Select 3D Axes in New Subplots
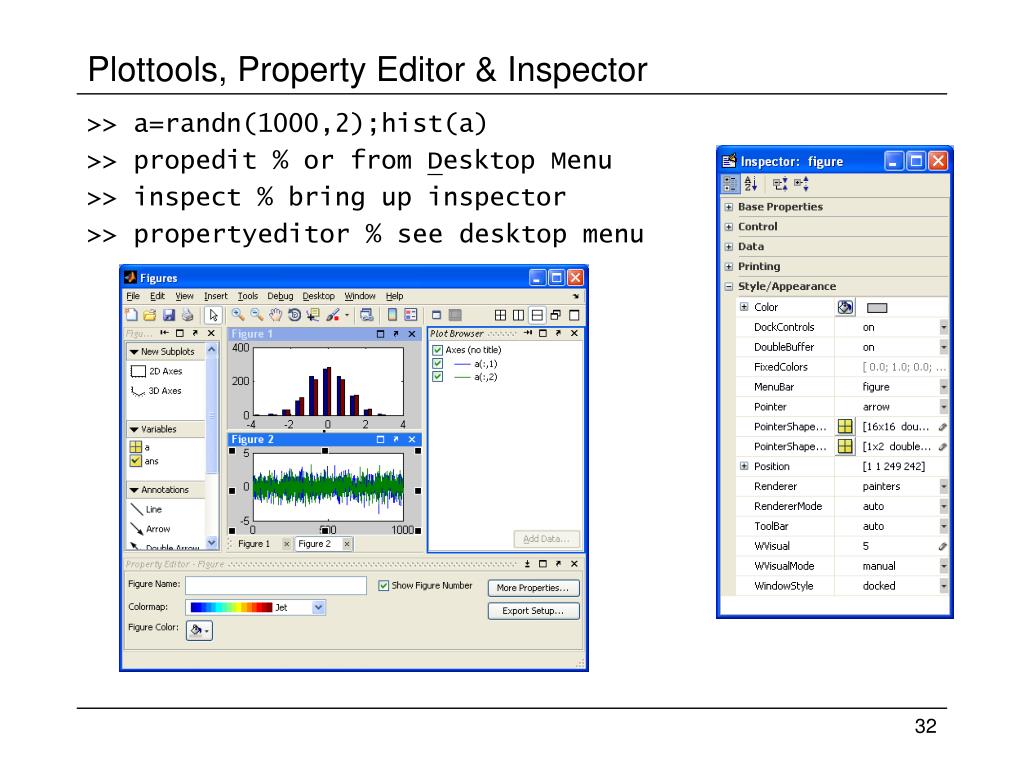Viewport: 1024px width, 768px height. pyautogui.click(x=157, y=391)
